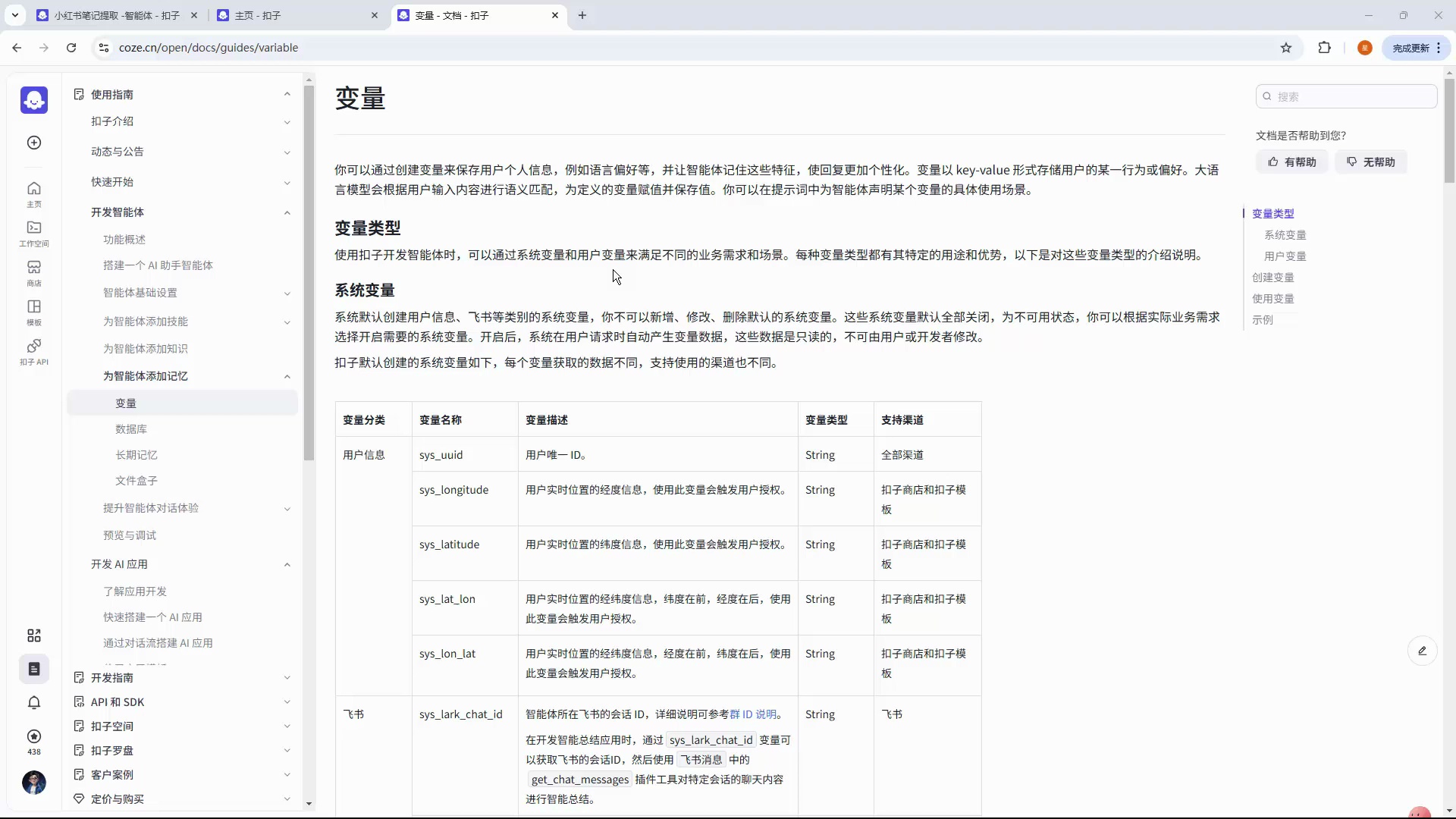Open 工作空间 from the left sidebar
The width and height of the screenshot is (1456, 819).
[34, 234]
